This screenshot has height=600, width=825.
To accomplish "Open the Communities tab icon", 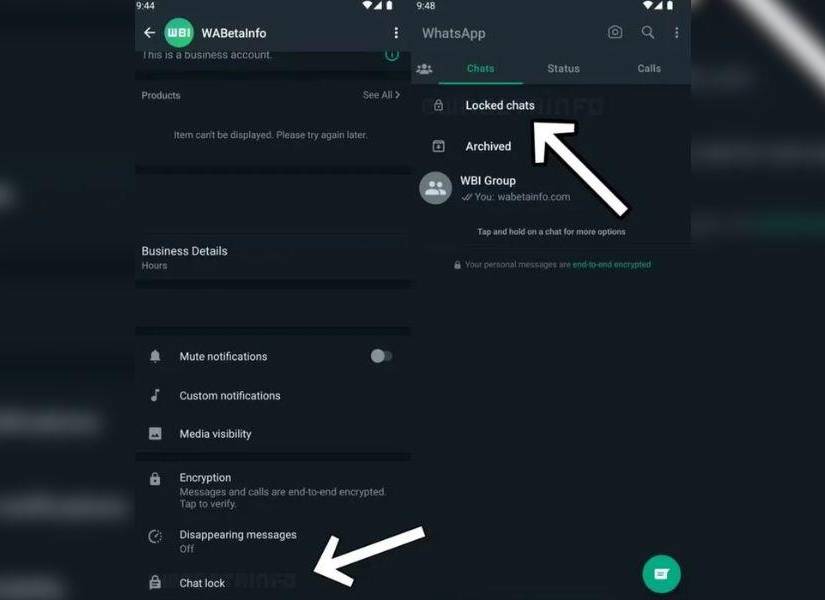I will (424, 68).
